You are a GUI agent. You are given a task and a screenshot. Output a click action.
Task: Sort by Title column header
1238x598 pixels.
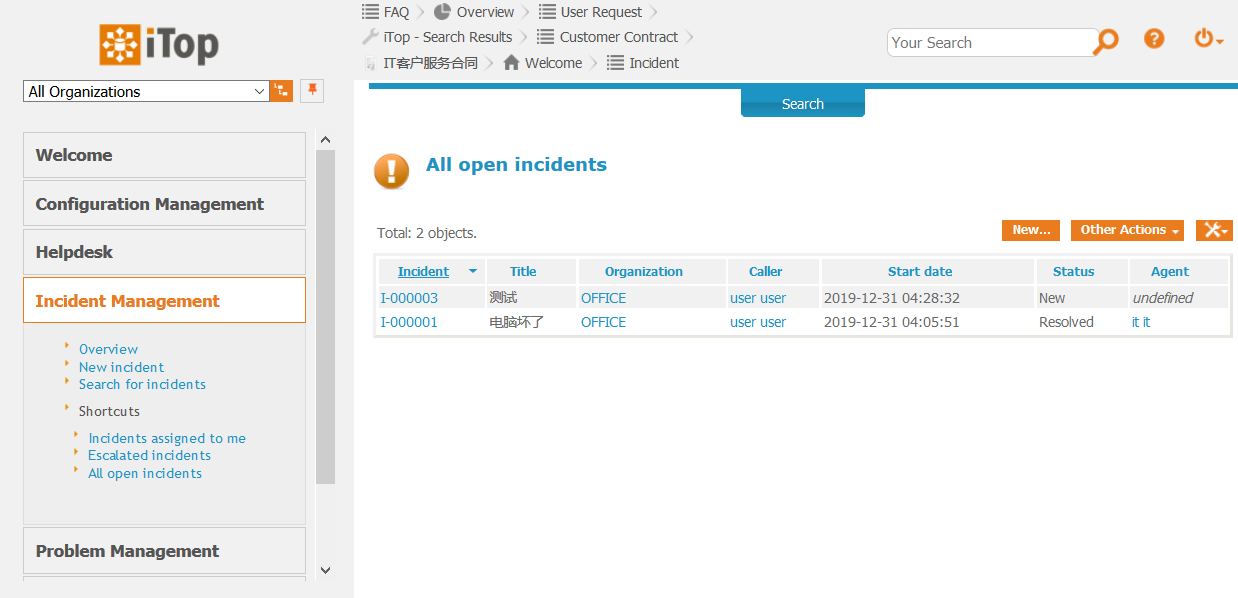(x=523, y=271)
